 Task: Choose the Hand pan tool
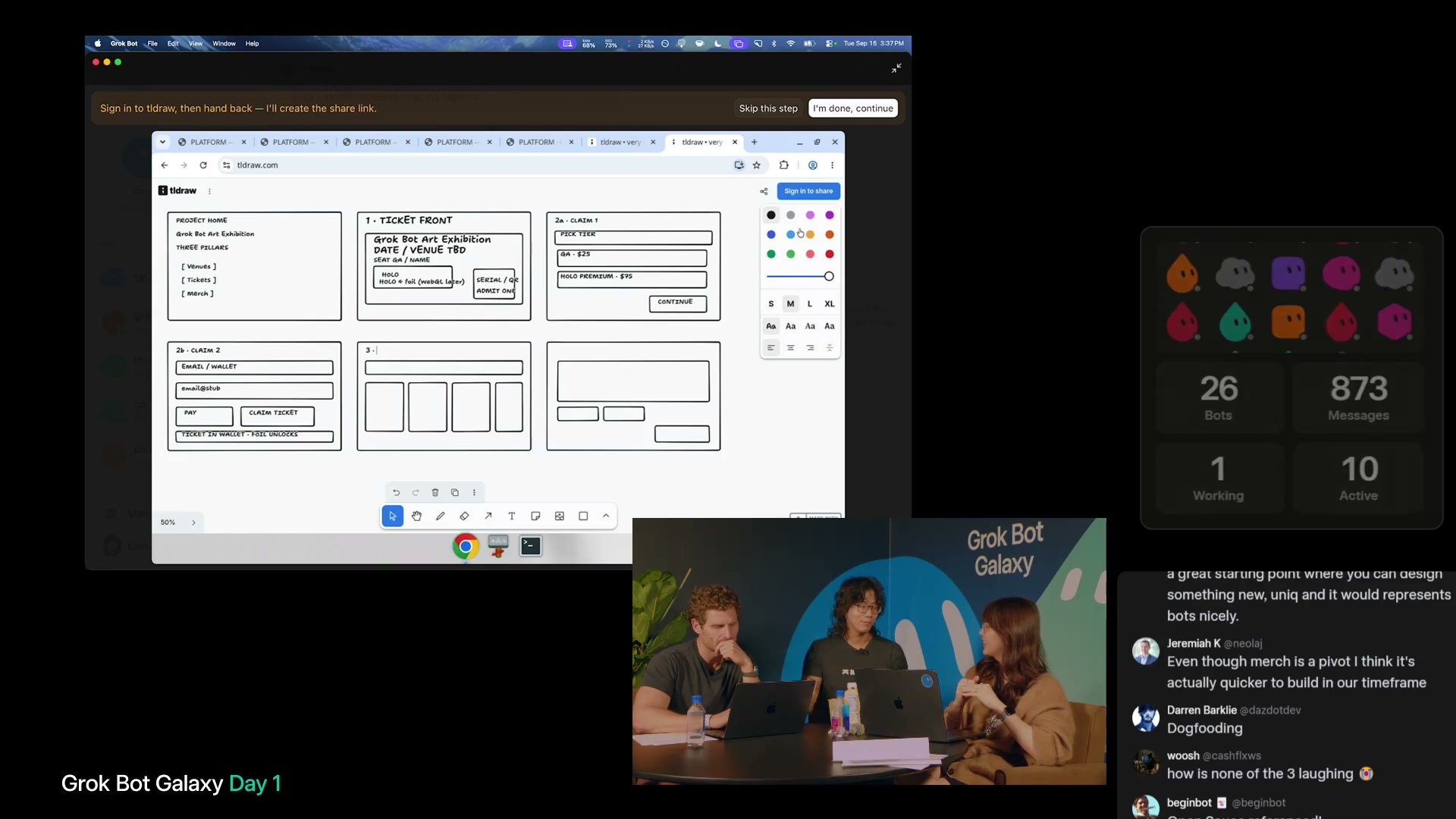tap(416, 516)
